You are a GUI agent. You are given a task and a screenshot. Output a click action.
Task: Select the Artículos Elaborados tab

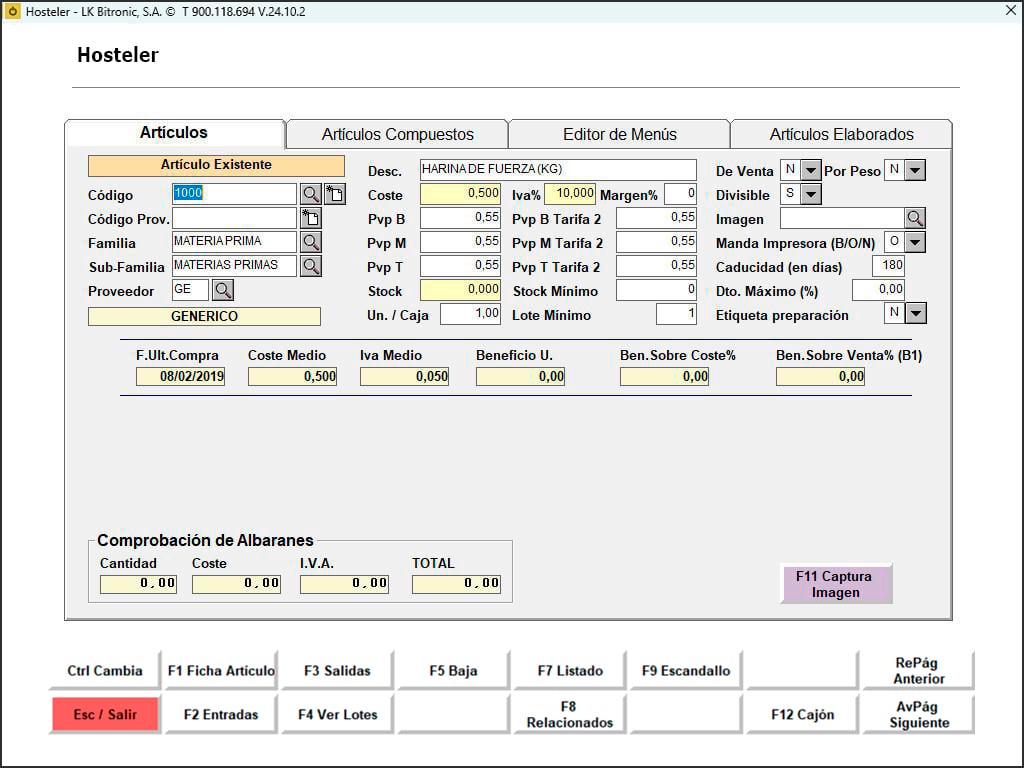[841, 134]
